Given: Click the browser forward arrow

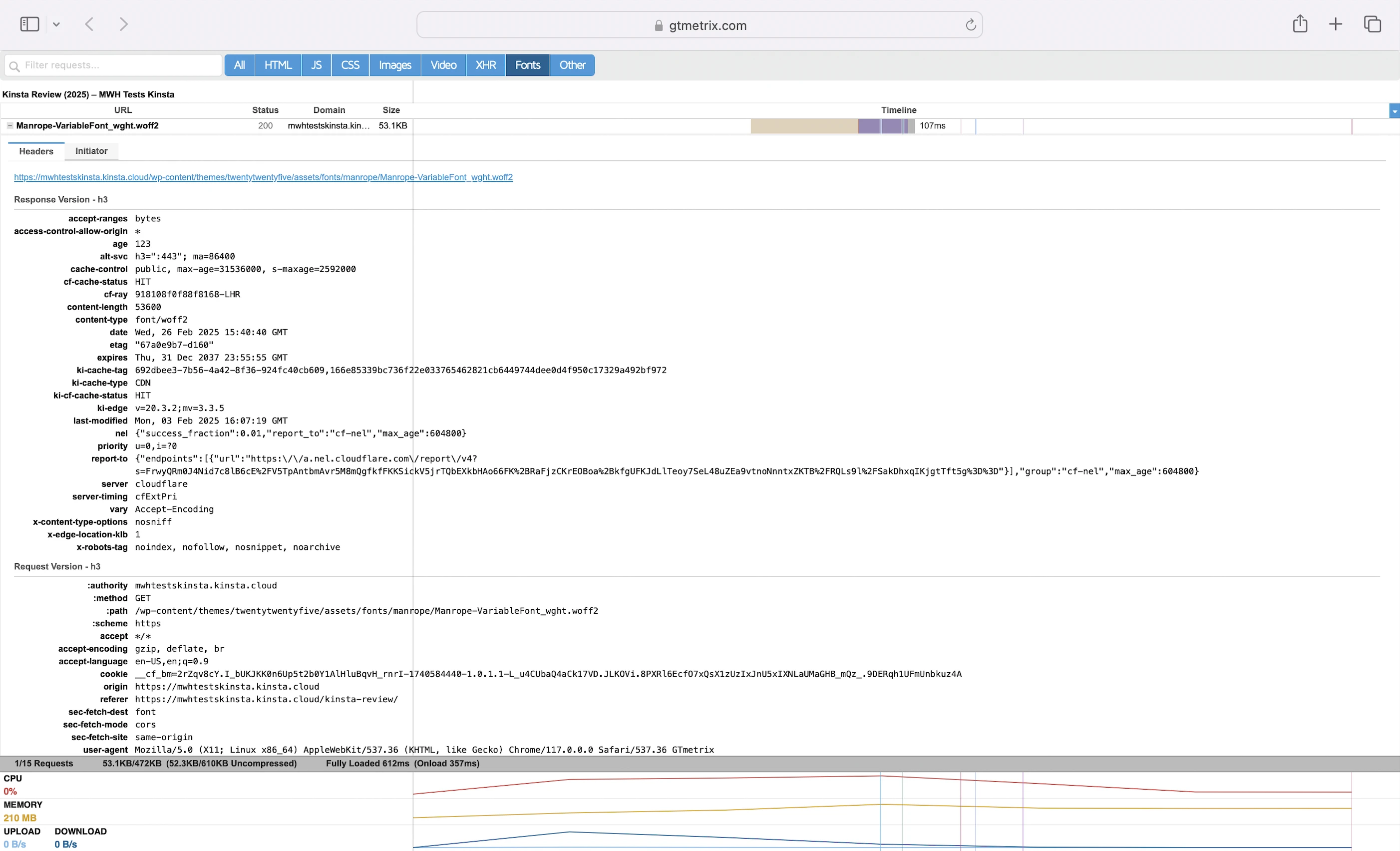Looking at the screenshot, I should pos(123,24).
